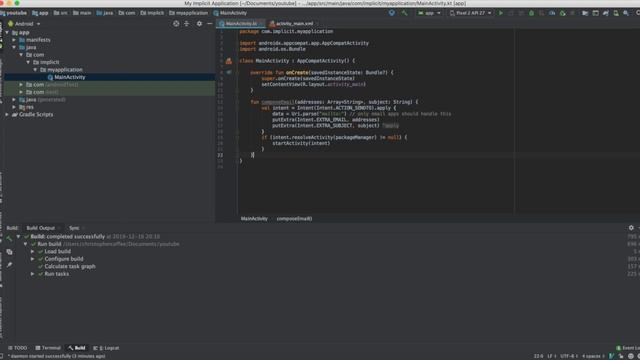Viewport: 640px width, 360px height.
Task: Click the Project Structure icon in toolbar
Action: pos(585,13)
